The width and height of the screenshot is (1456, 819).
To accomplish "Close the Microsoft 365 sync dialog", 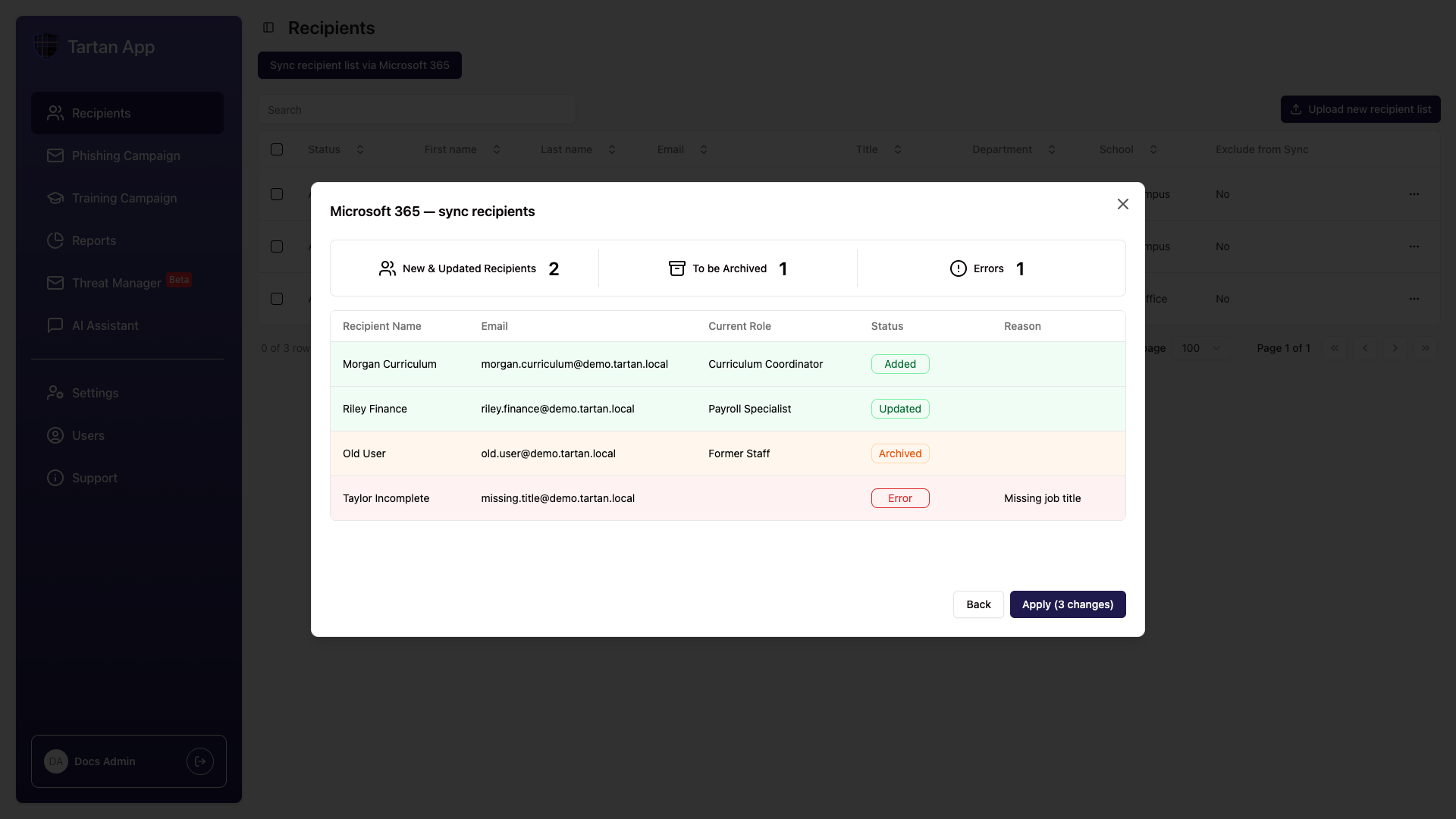I will (x=1123, y=204).
